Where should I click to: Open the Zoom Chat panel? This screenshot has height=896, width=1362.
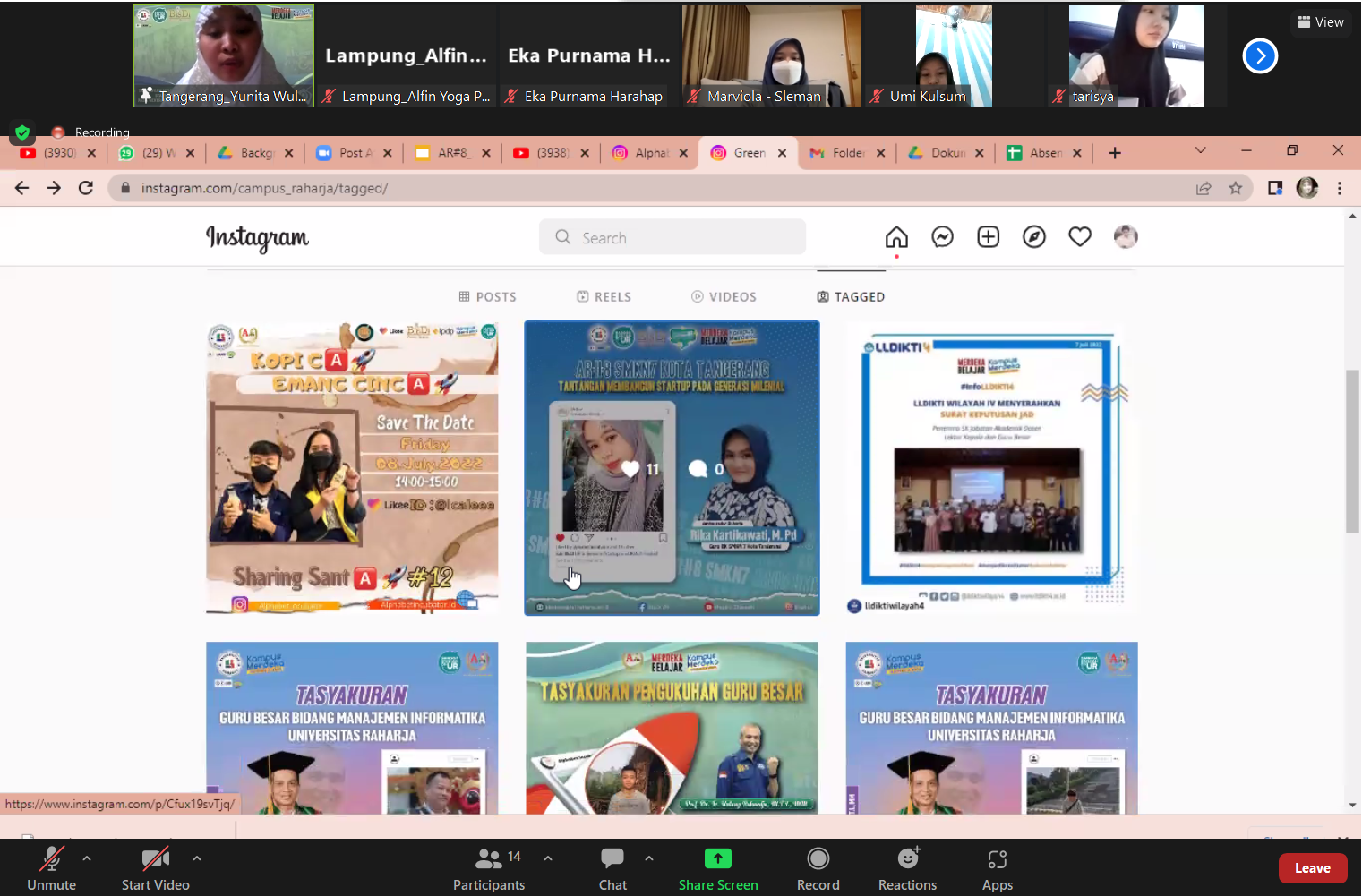(613, 869)
